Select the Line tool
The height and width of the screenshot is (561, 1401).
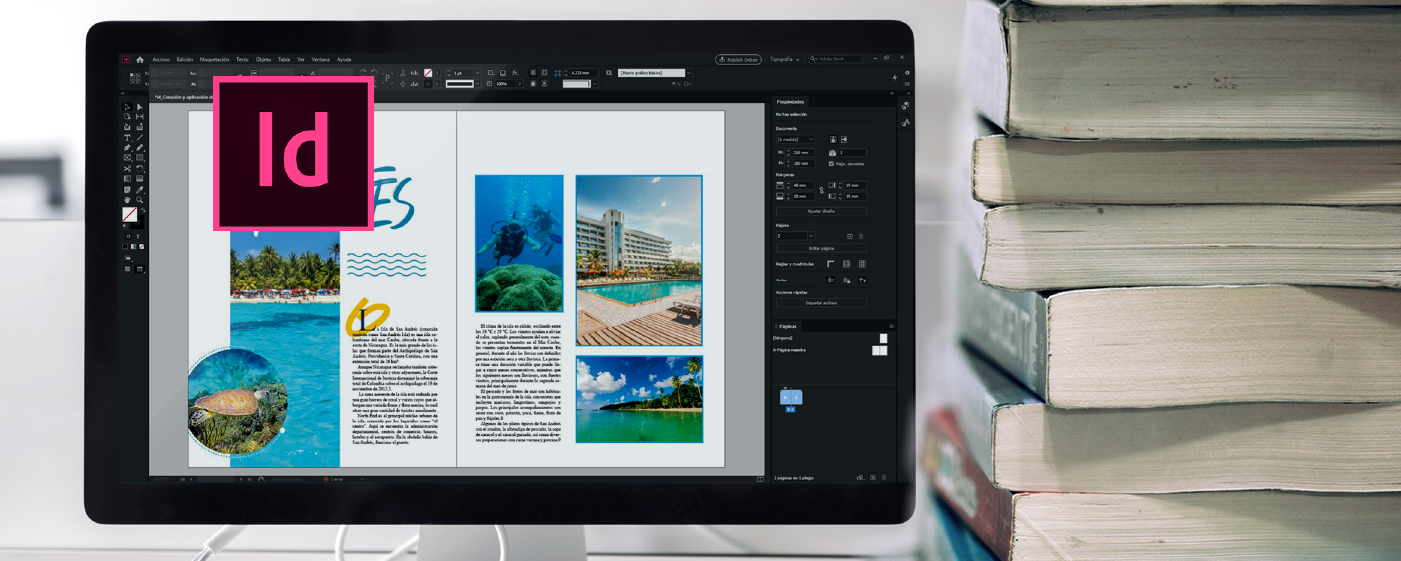140,137
